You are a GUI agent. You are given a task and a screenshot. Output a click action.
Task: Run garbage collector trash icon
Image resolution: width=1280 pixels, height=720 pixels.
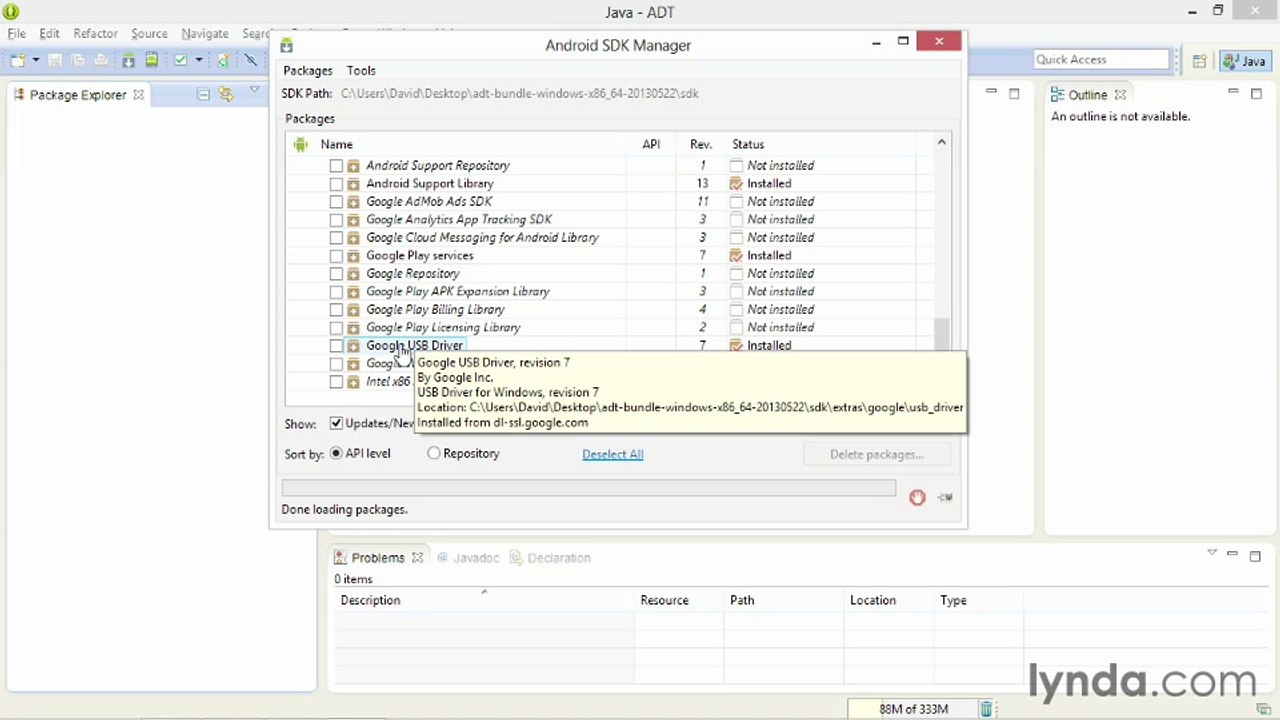[985, 709]
